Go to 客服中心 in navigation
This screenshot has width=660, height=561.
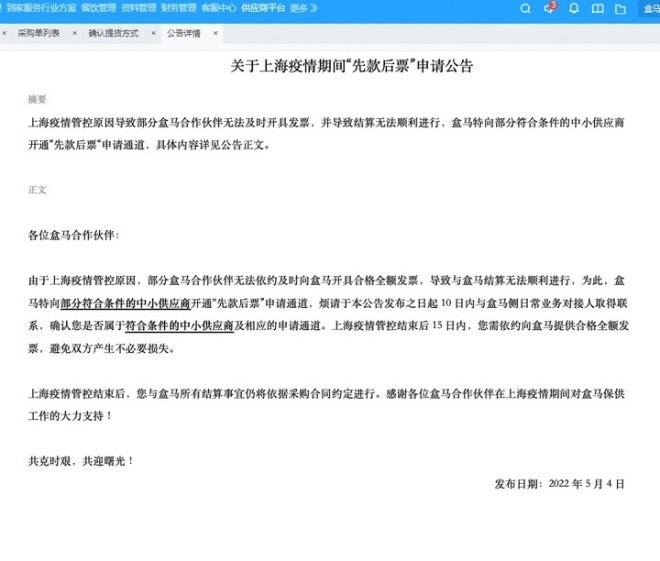[x=217, y=8]
